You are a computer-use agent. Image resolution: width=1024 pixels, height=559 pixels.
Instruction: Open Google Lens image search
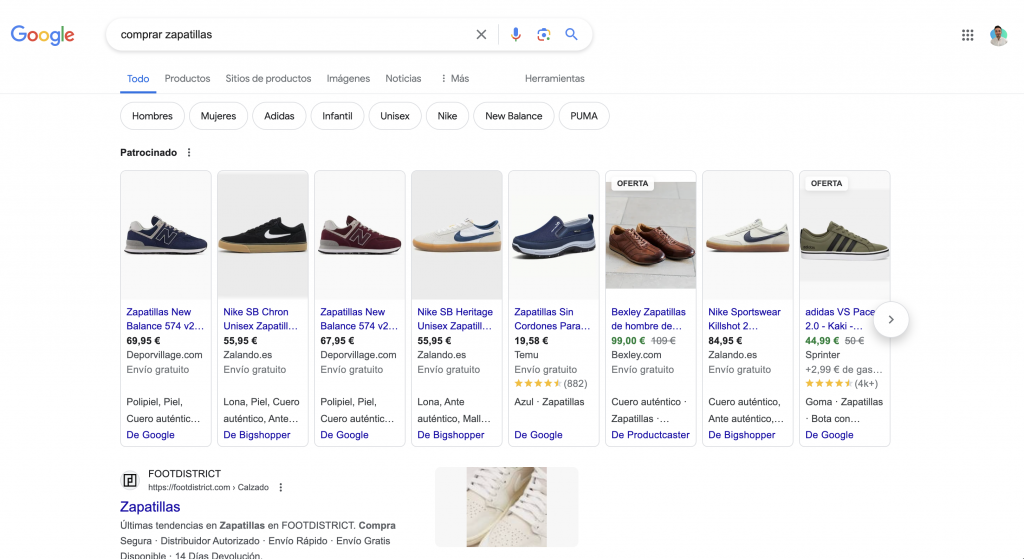tap(543, 35)
